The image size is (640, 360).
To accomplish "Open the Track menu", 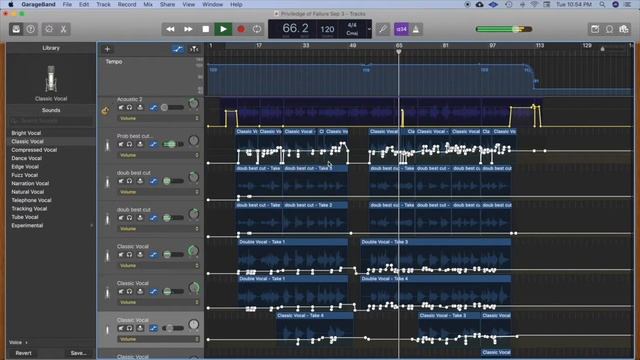I will (x=103, y=4).
